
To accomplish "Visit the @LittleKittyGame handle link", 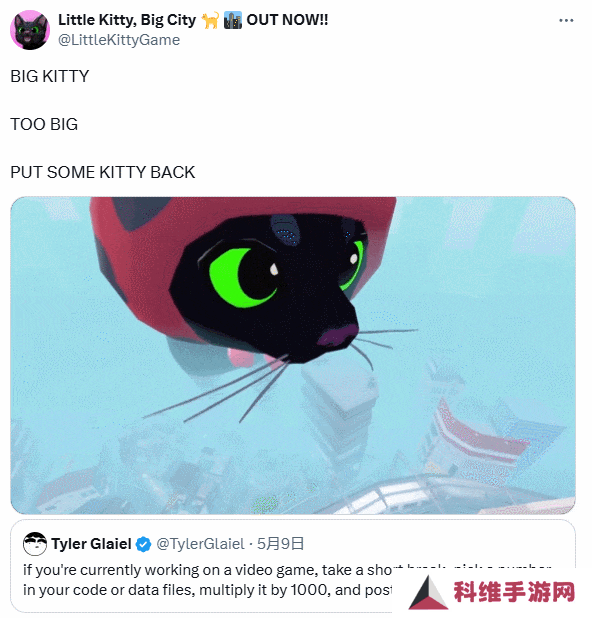I will (119, 40).
